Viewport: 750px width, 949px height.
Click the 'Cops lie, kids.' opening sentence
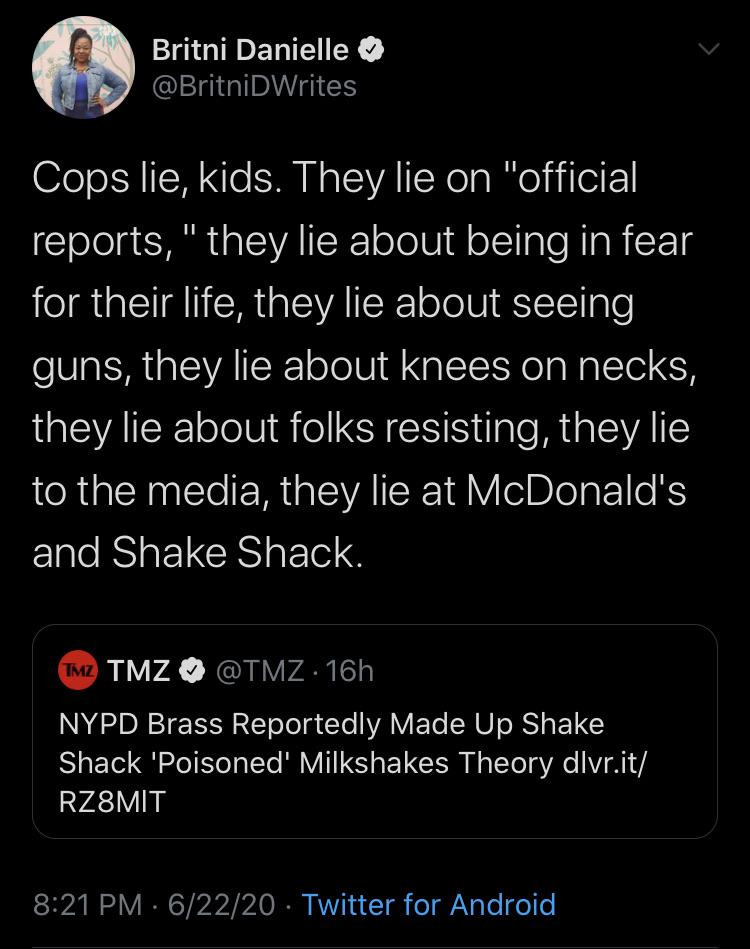153,178
